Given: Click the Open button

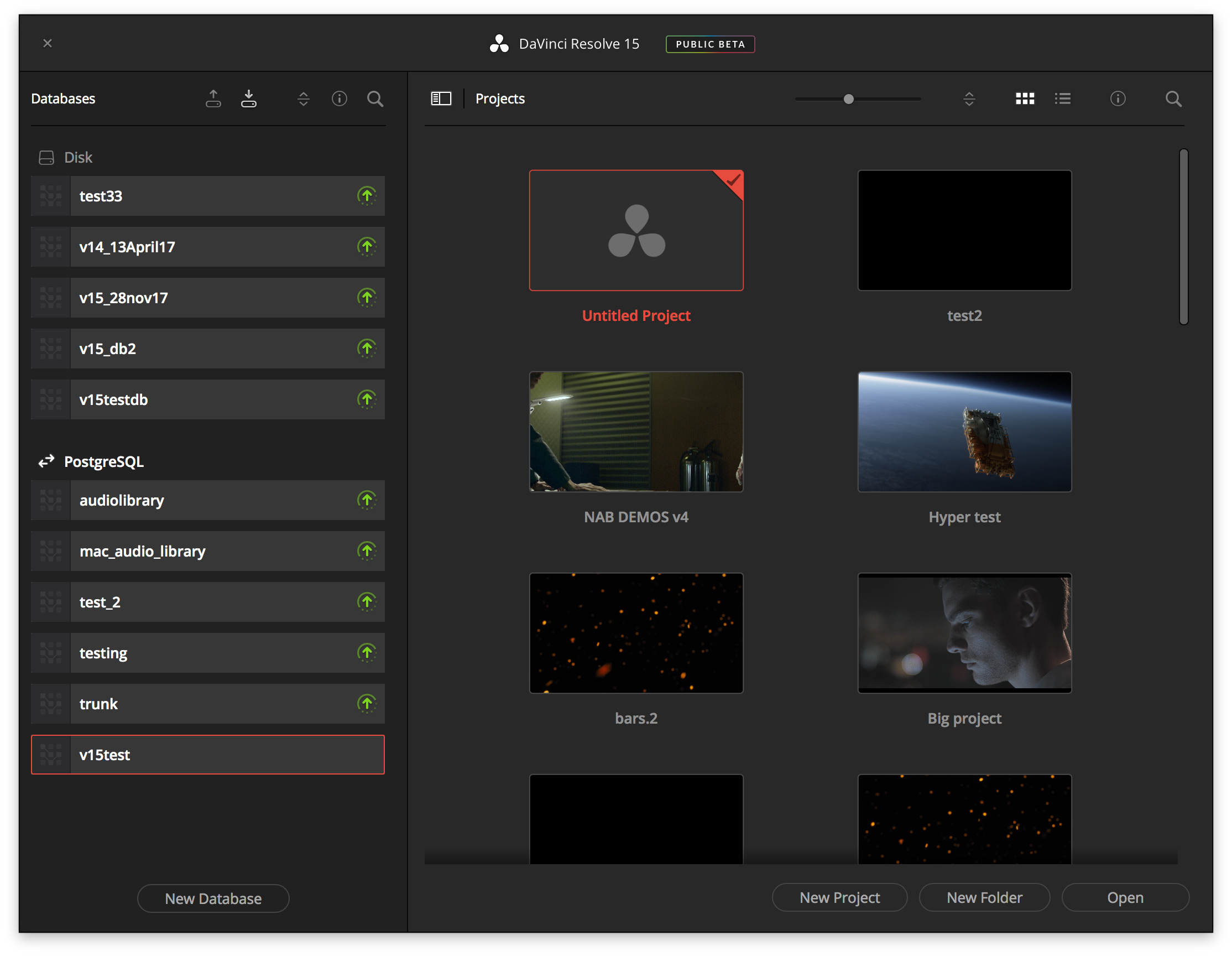Looking at the screenshot, I should pos(1125,897).
